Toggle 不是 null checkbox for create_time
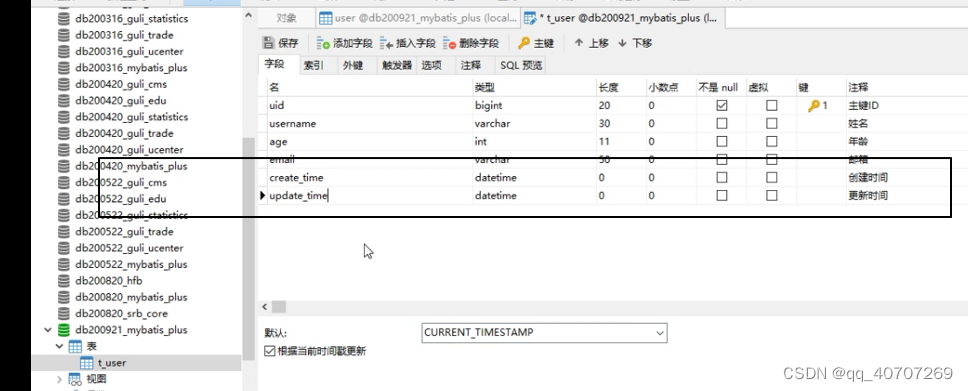This screenshot has height=391, width=968. (x=722, y=178)
